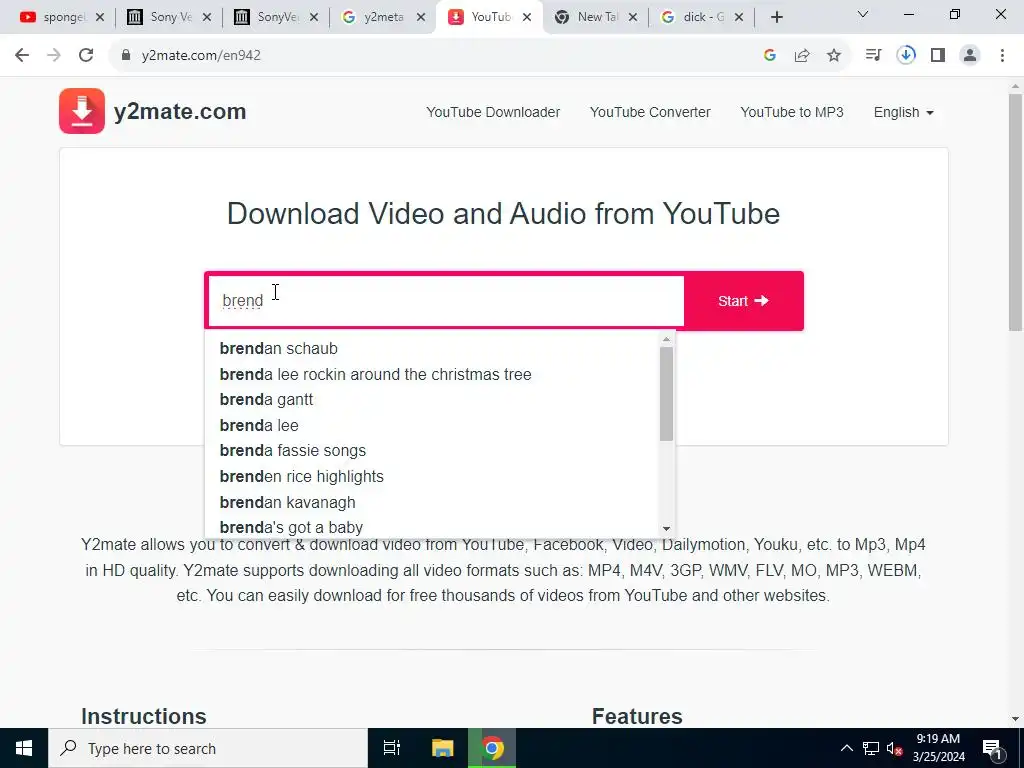This screenshot has width=1024, height=768.
Task: Select the plain brenda lee suggestion
Action: pyautogui.click(x=259, y=425)
